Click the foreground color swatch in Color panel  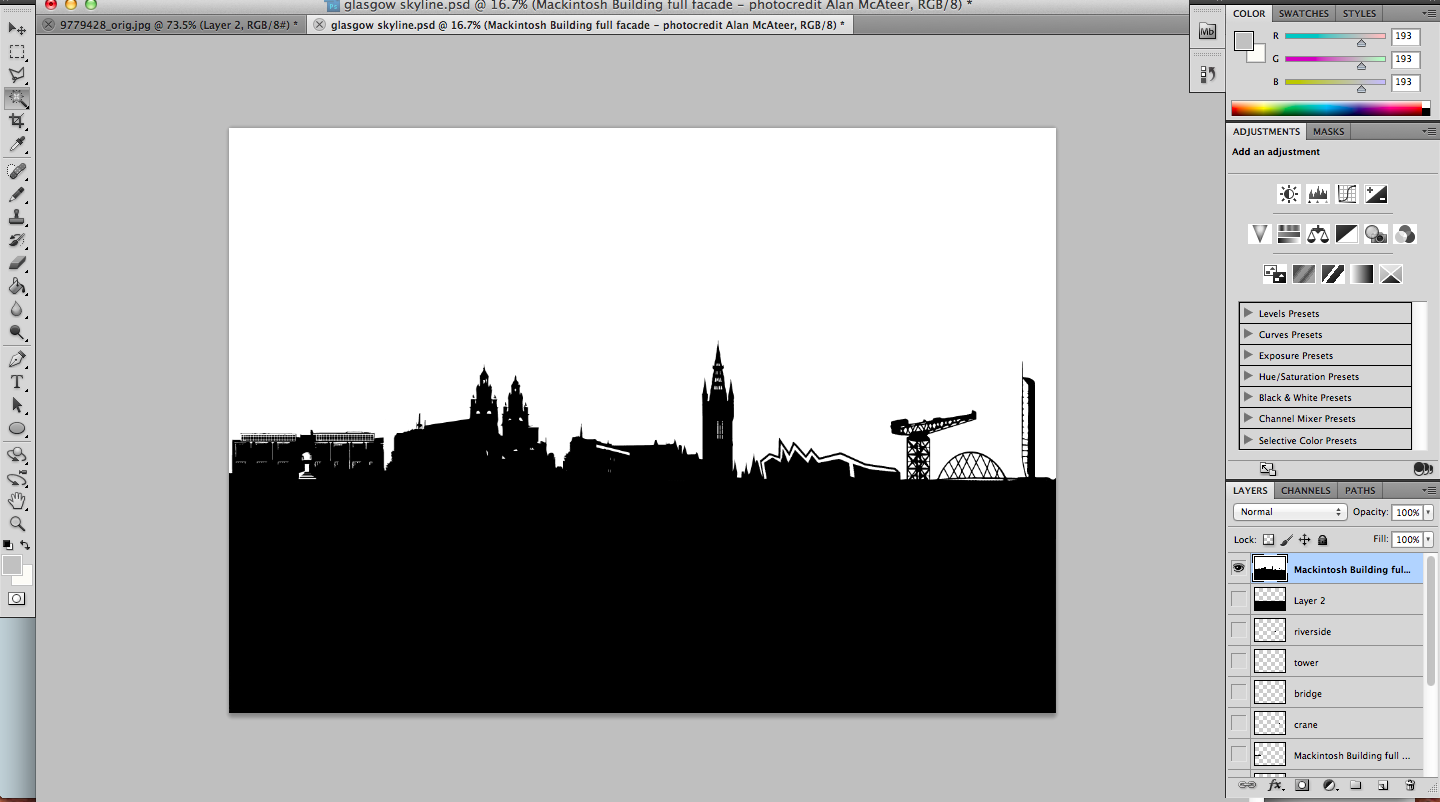pos(1243,41)
